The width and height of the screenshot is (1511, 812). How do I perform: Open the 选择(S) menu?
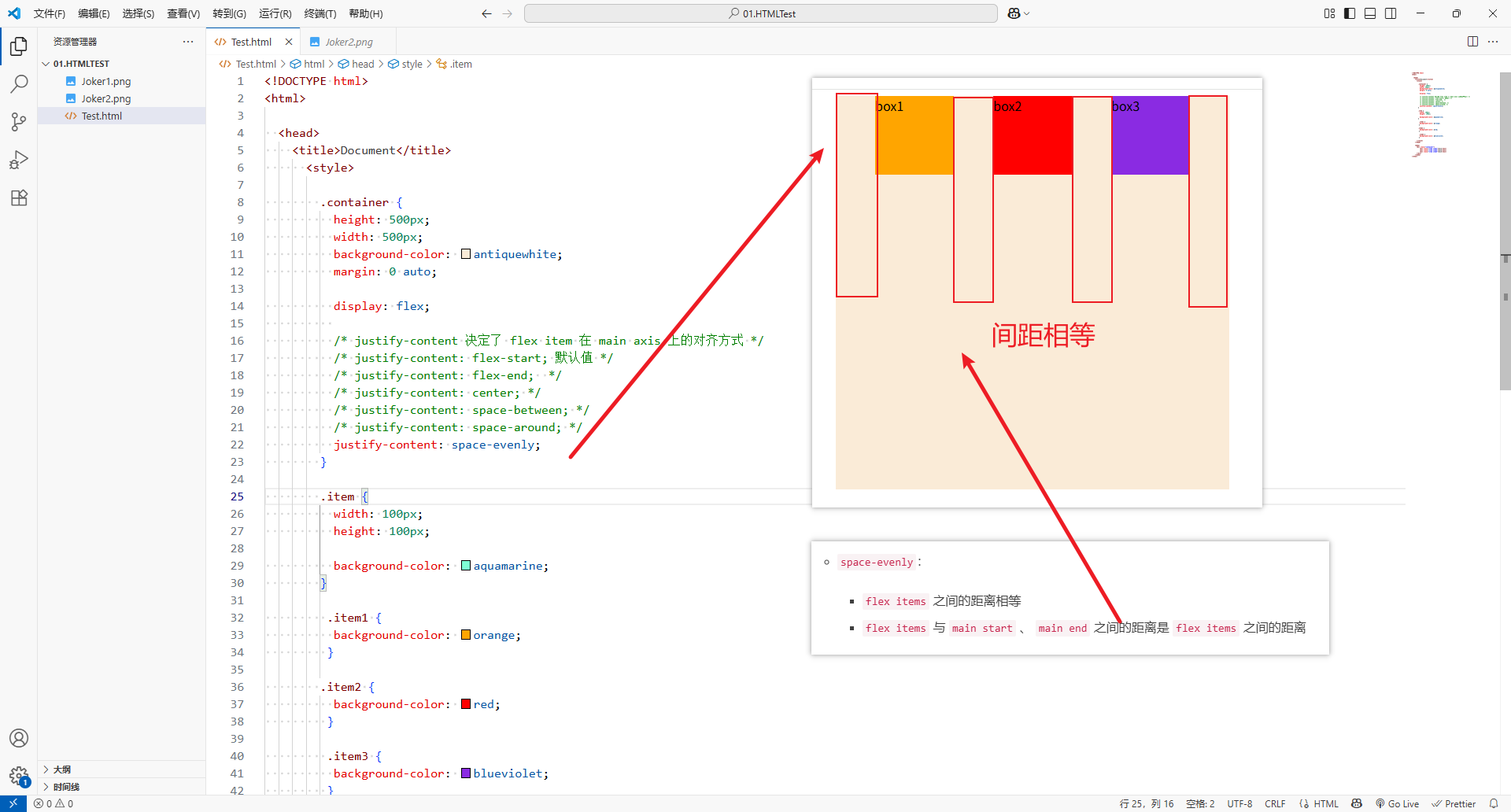coord(139,13)
